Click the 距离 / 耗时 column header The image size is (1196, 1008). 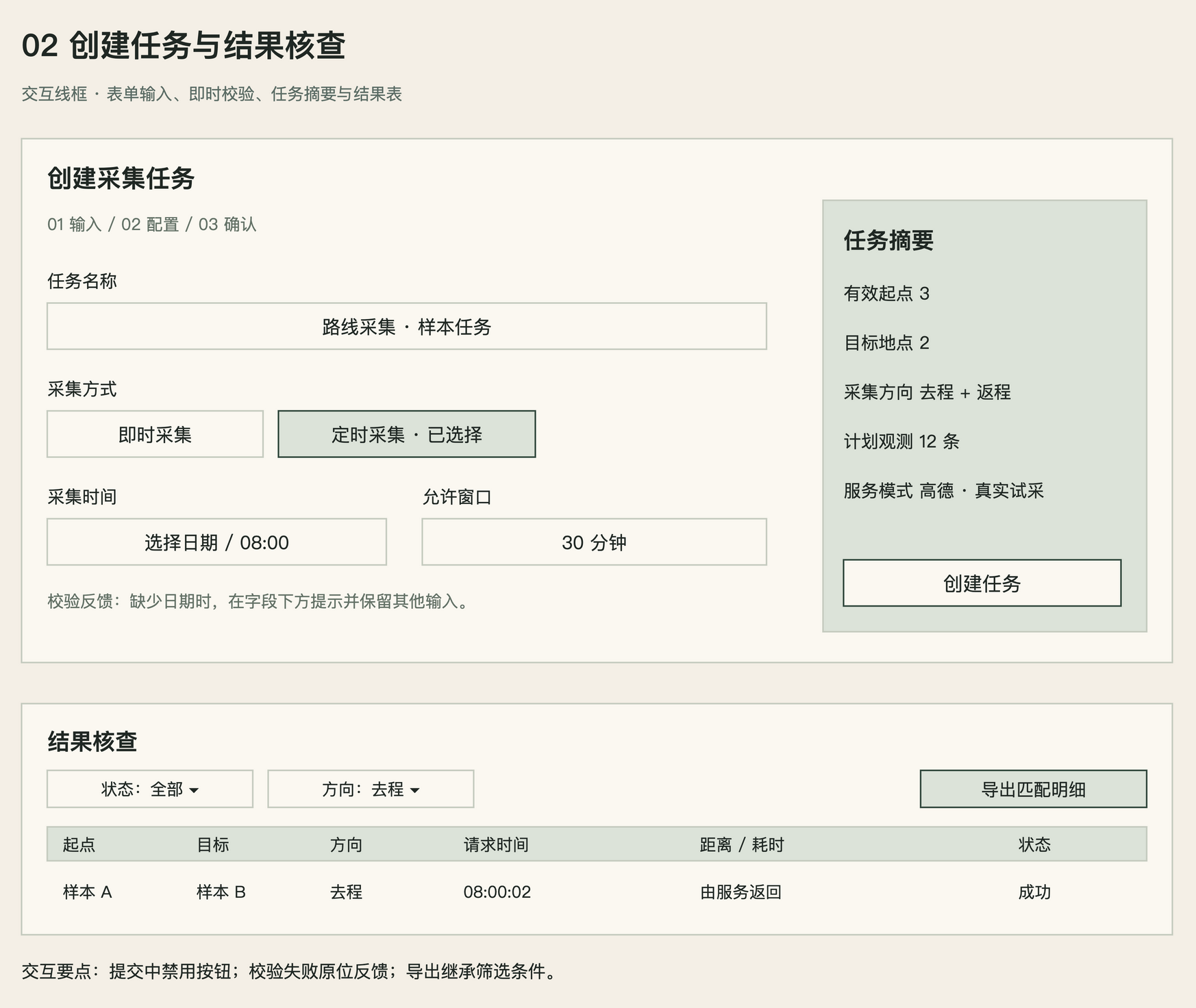741,844
